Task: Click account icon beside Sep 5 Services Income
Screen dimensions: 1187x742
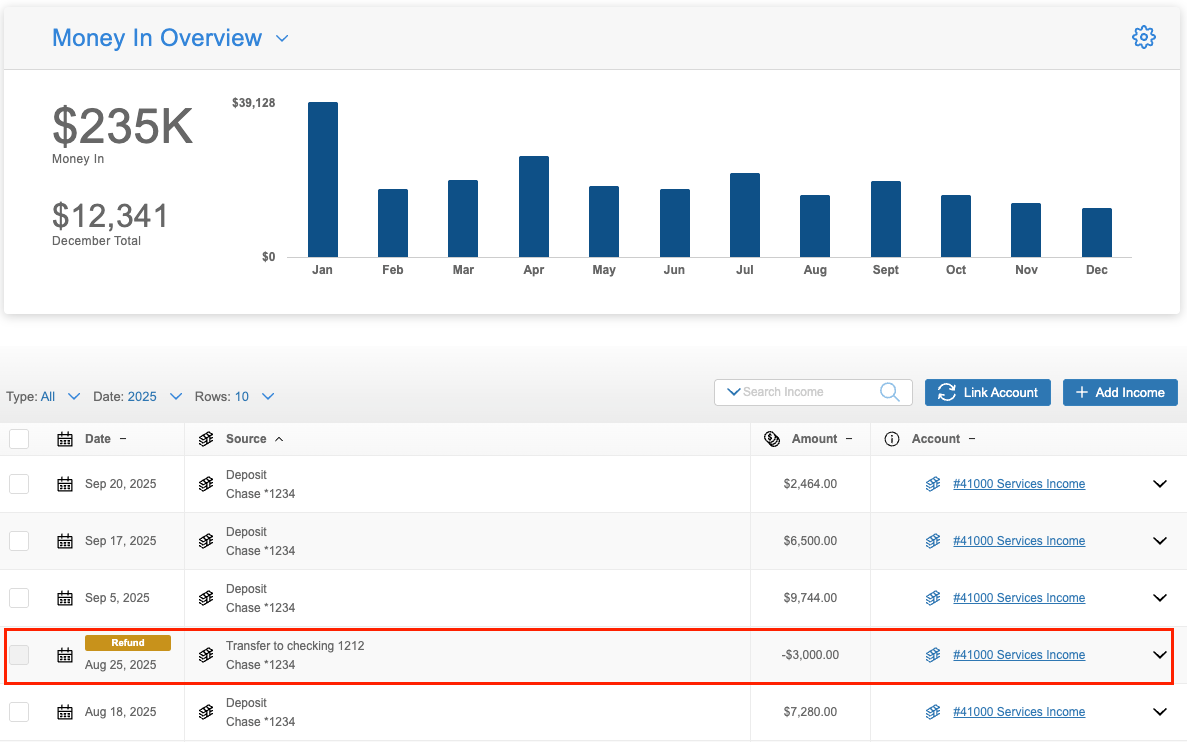Action: coord(932,598)
